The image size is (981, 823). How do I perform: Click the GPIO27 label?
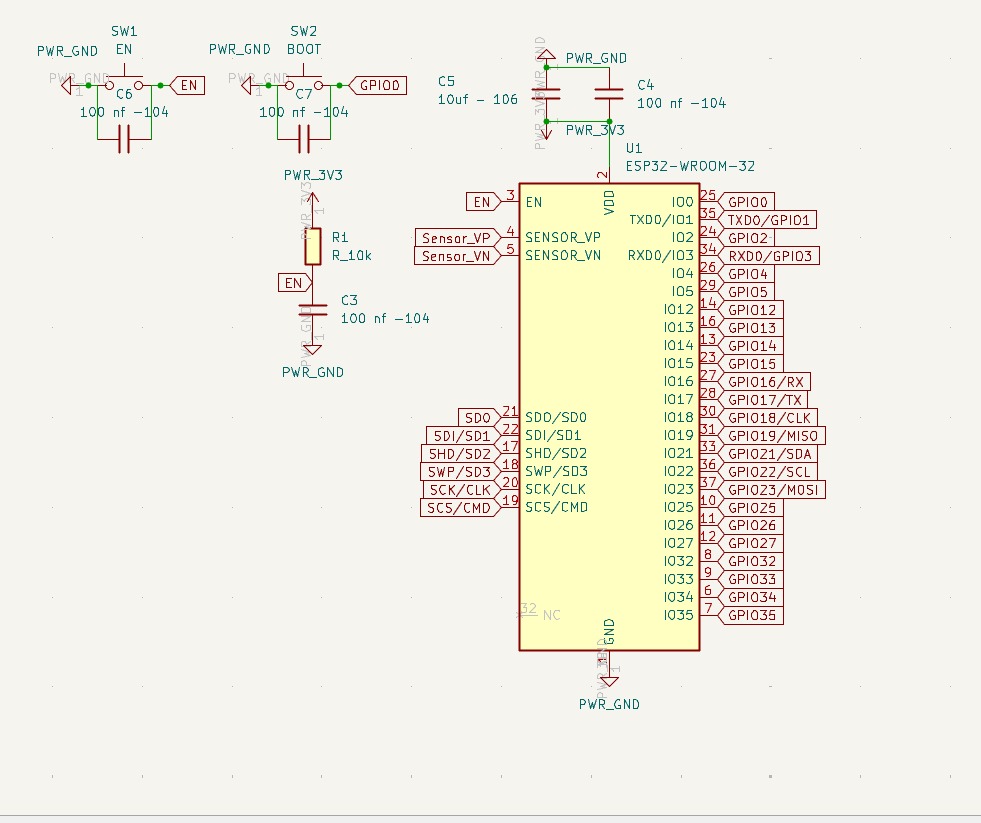pyautogui.click(x=750, y=543)
